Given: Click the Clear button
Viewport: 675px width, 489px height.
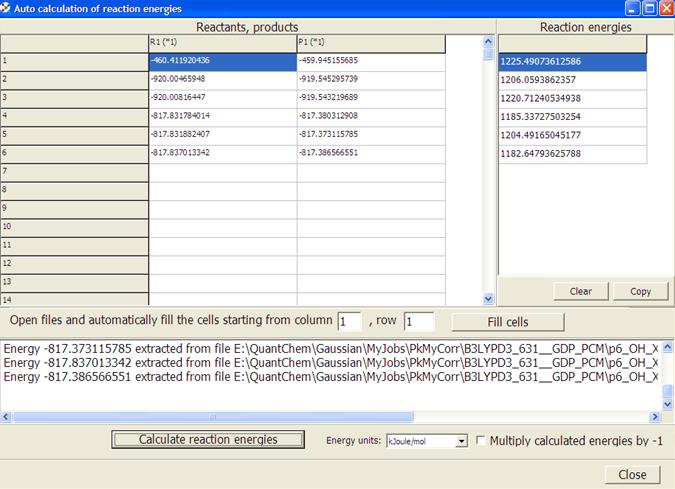Looking at the screenshot, I should point(581,292).
